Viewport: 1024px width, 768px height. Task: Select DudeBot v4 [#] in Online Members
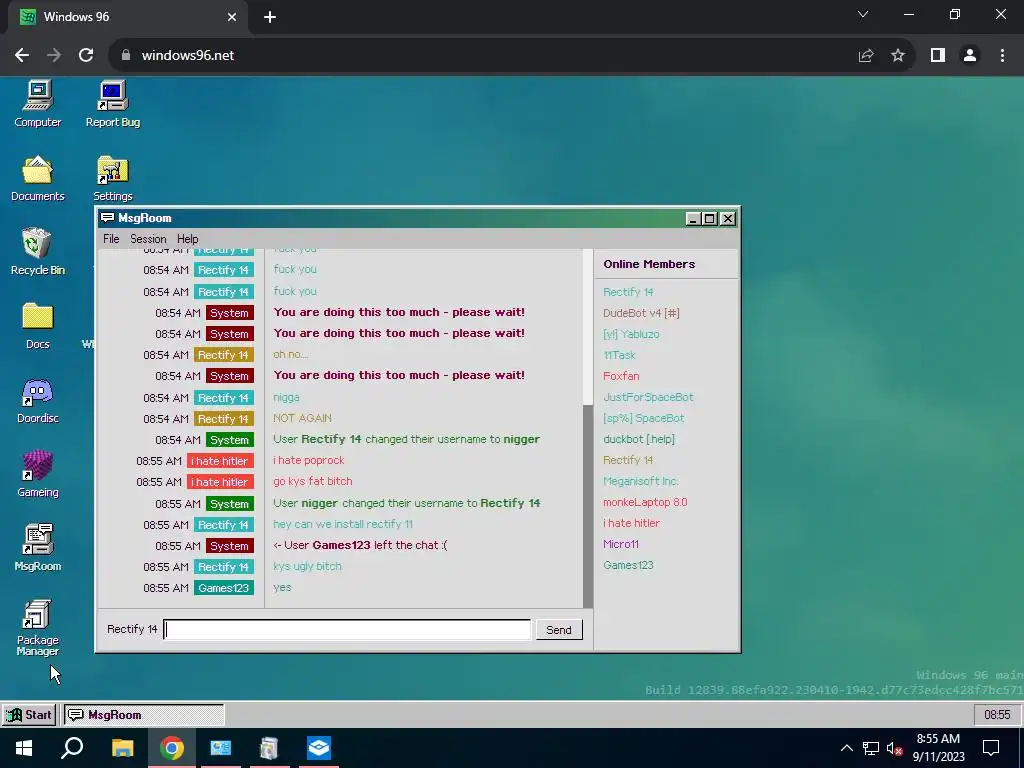point(641,313)
